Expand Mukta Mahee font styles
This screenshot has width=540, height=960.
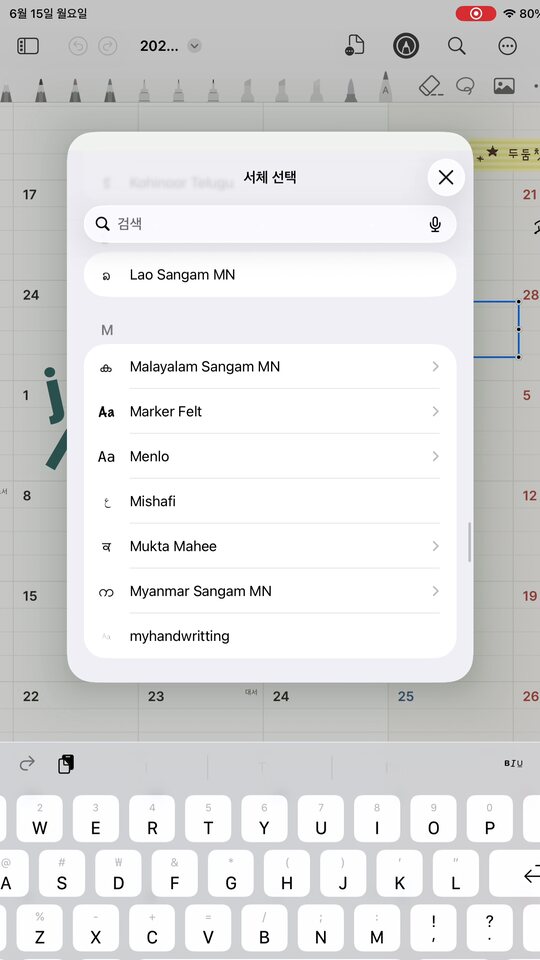[435, 546]
